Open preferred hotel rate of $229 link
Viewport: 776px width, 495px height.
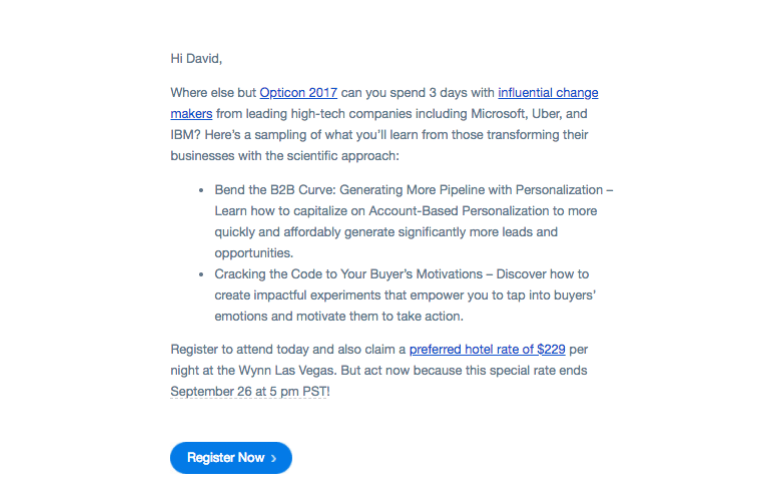[x=487, y=349]
